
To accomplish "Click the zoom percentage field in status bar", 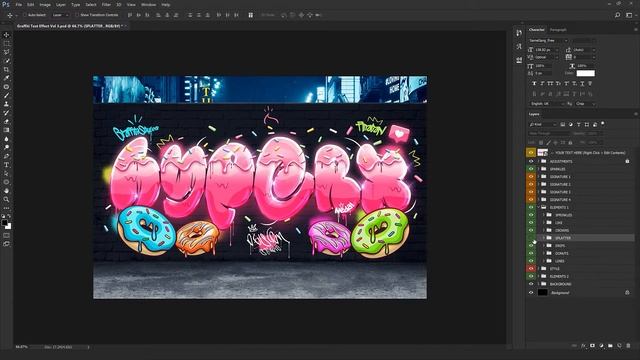I will tap(22, 347).
